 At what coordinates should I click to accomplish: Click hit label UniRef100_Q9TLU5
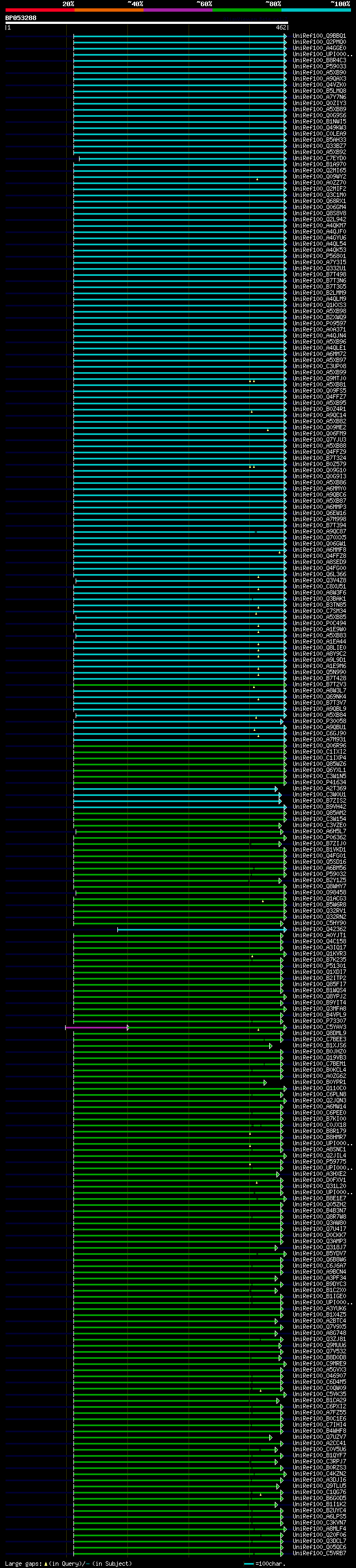(319, 1486)
